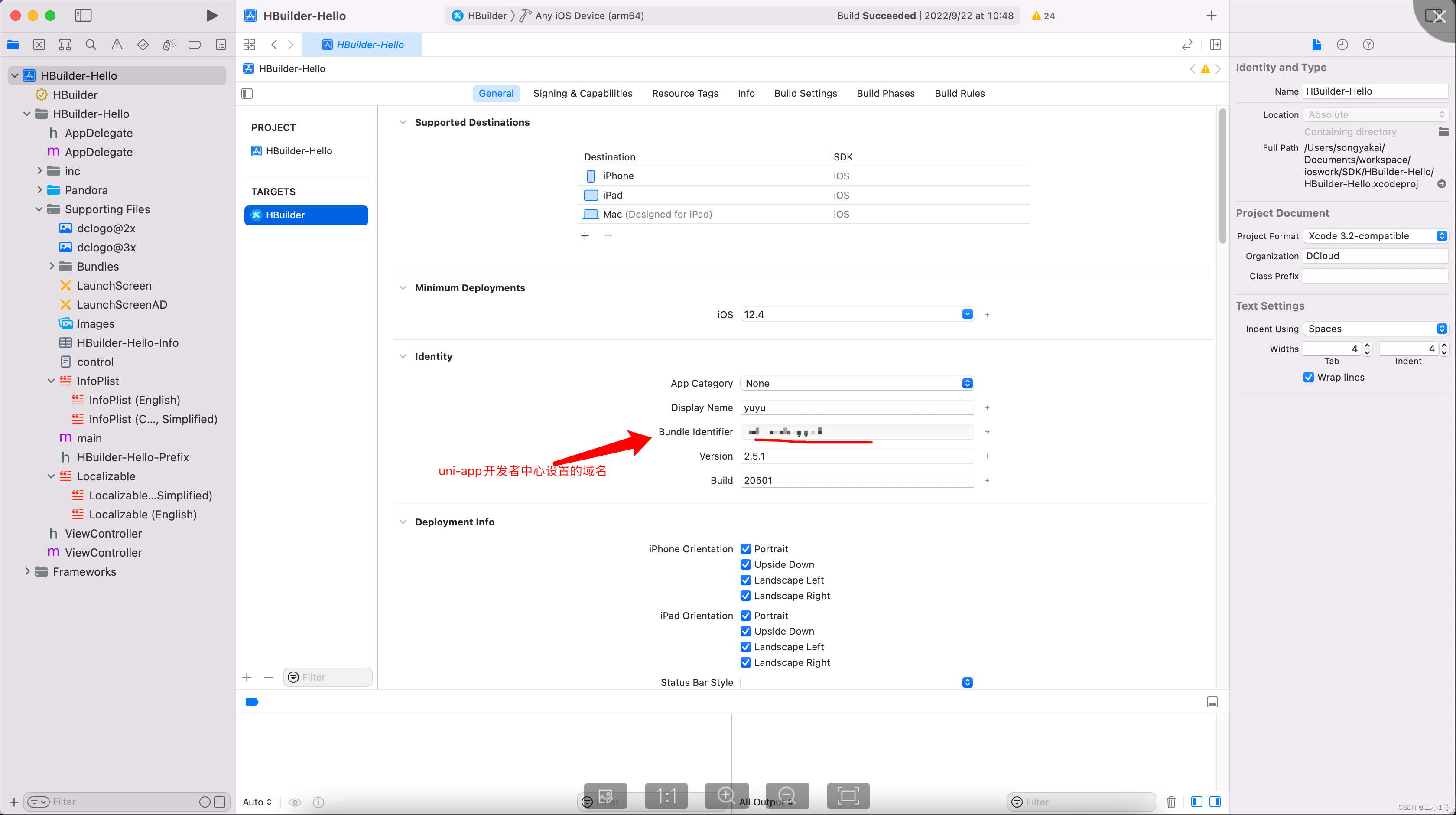Open App Category dropdown

coord(857,384)
